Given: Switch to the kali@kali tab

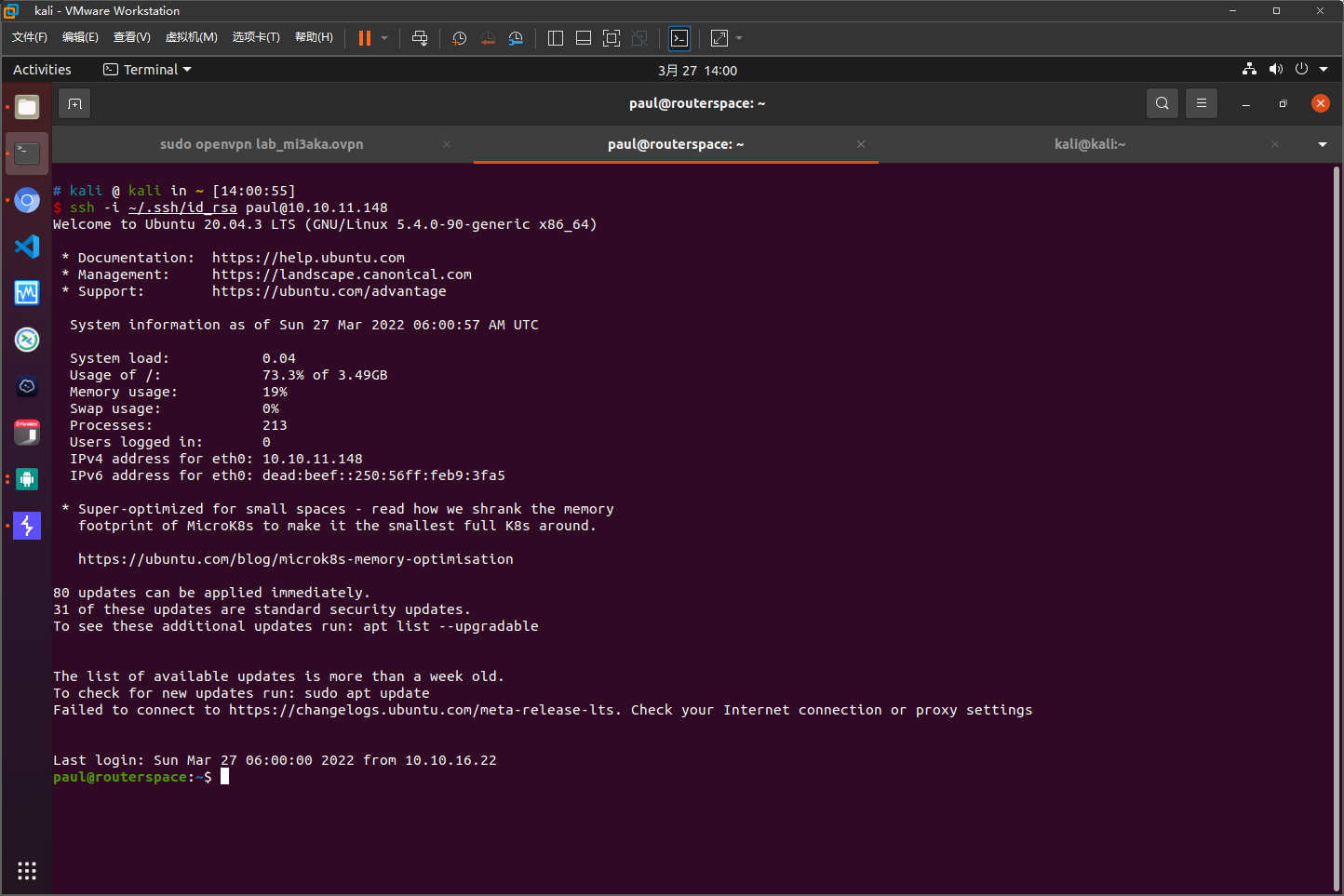Looking at the screenshot, I should coord(1090,144).
